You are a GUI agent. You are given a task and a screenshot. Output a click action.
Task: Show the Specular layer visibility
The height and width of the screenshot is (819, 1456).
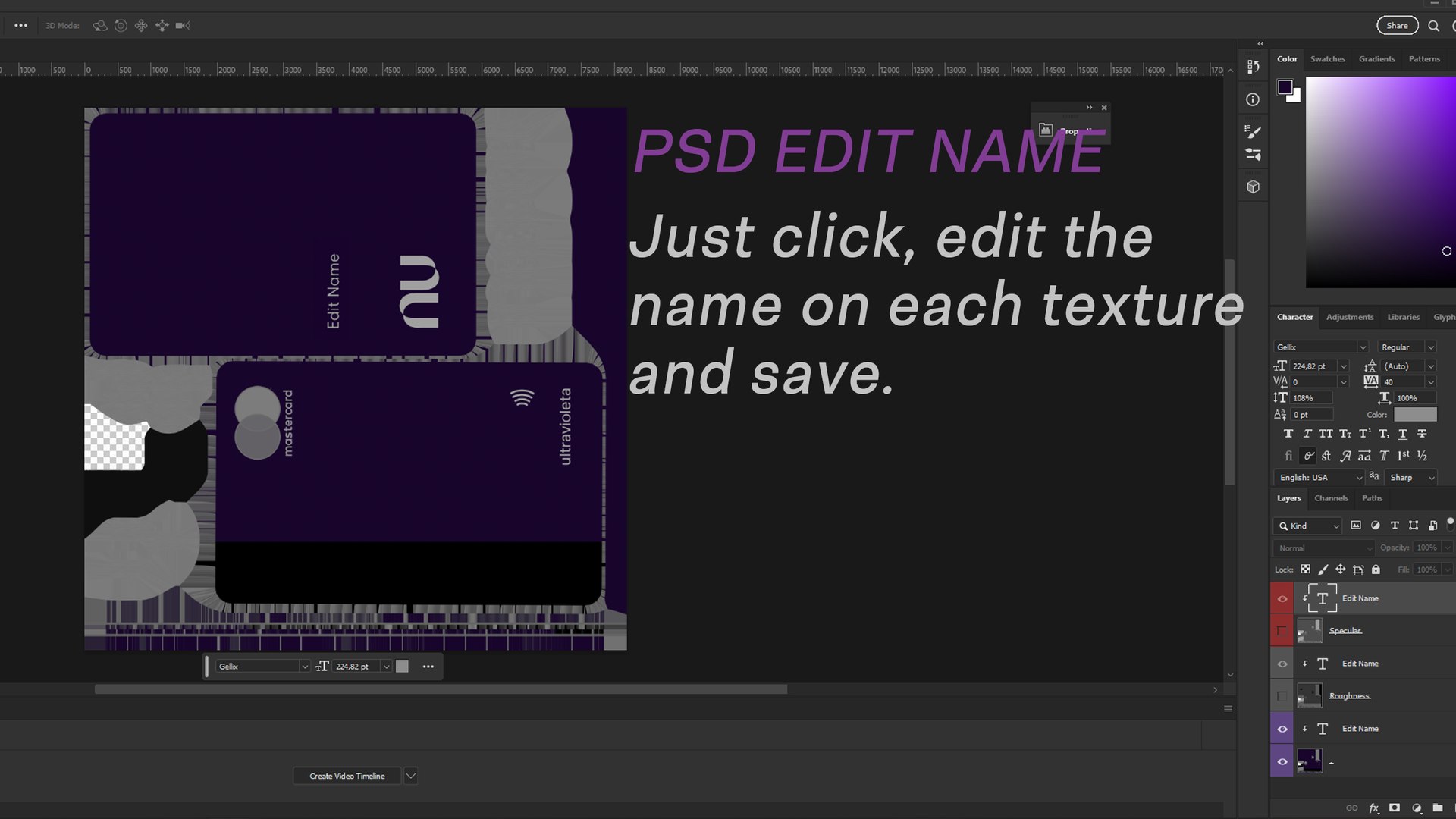pos(1282,631)
